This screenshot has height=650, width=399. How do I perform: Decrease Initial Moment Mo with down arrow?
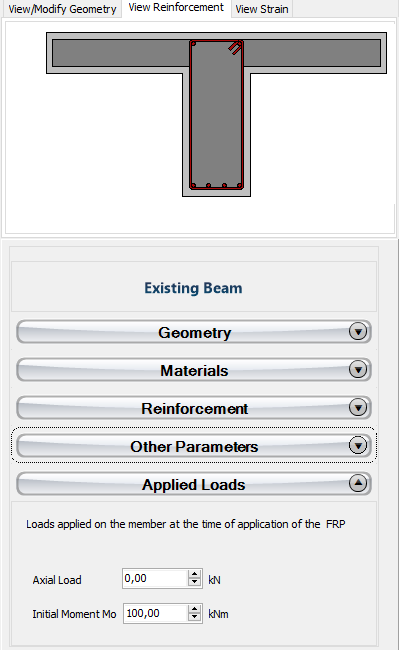point(194,617)
